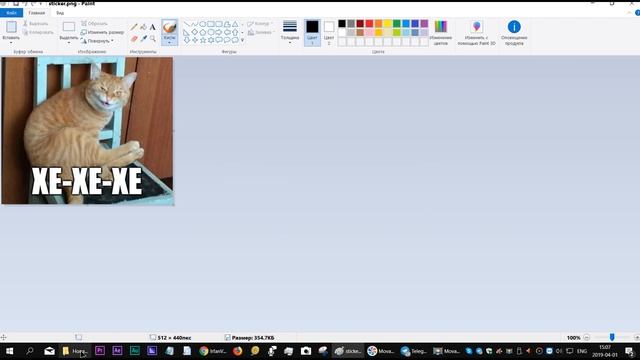Choose the Four-point star shape
640x360 pixels.
pyautogui.click(x=195, y=40)
